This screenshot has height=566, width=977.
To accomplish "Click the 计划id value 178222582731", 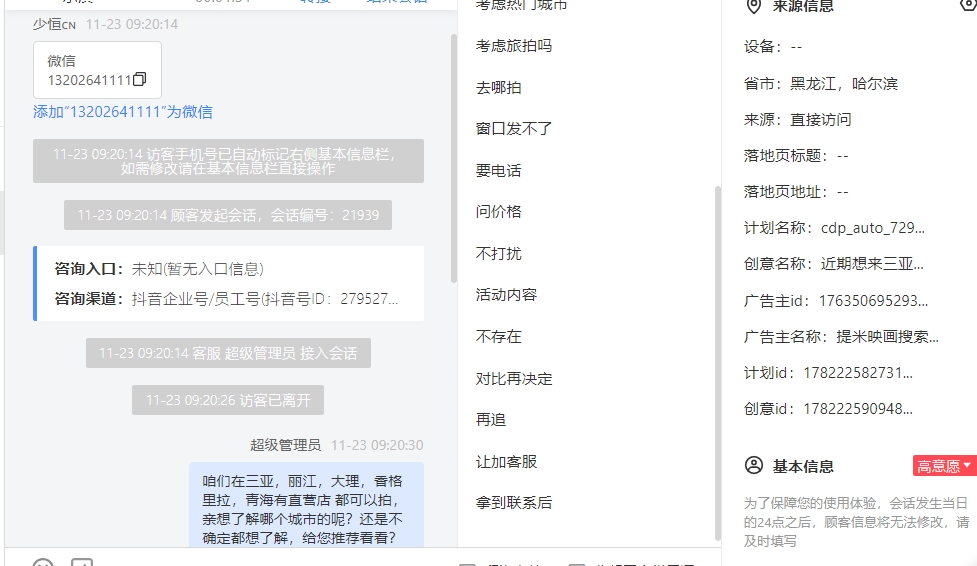I will [x=858, y=373].
